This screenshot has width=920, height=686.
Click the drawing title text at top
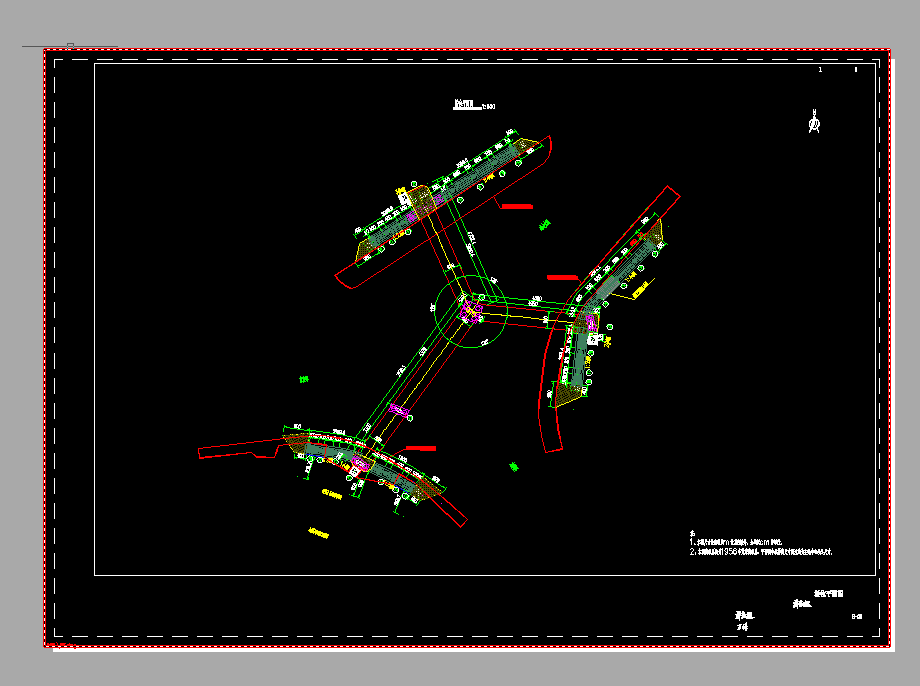(464, 105)
